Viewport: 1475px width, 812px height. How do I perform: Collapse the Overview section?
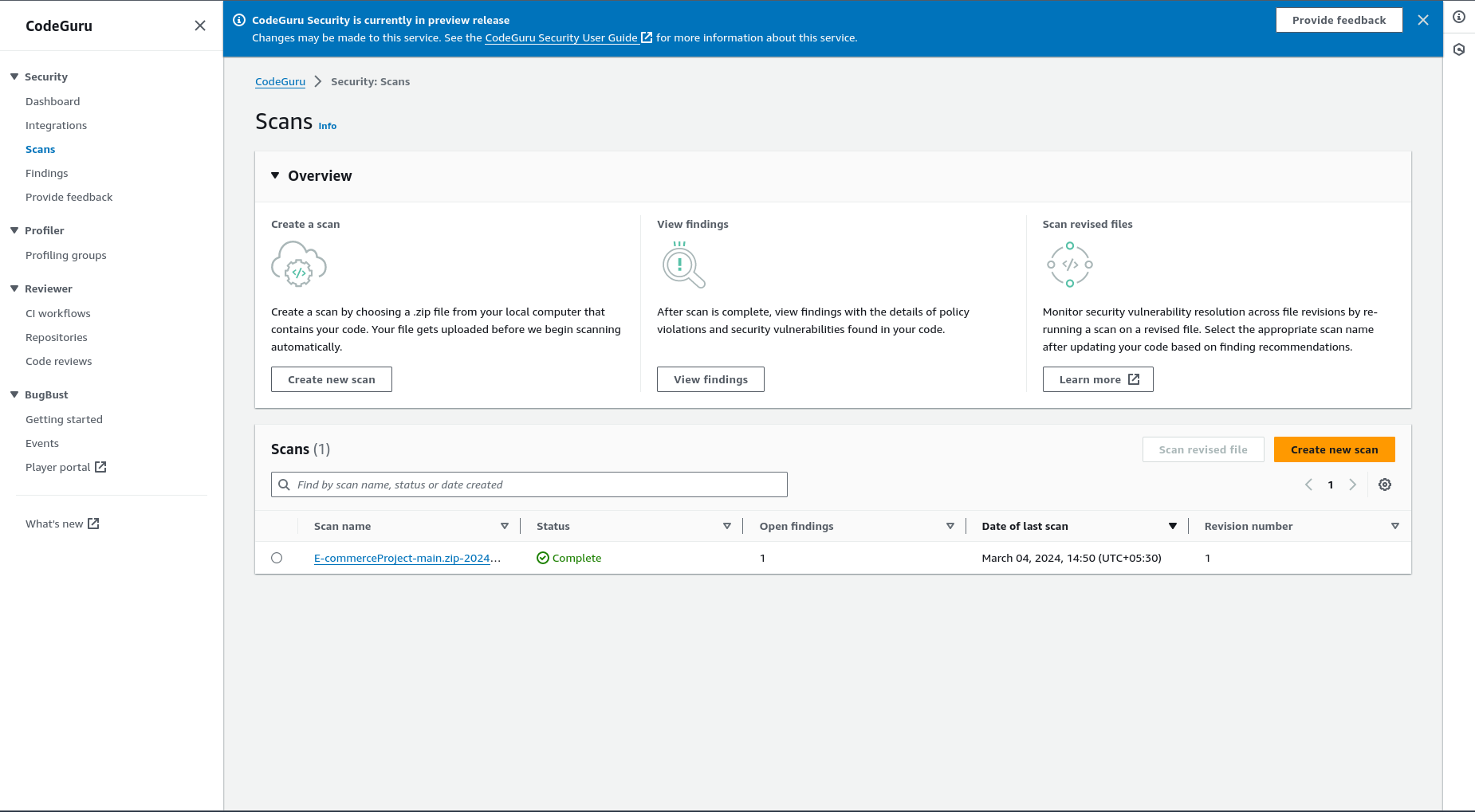275,175
